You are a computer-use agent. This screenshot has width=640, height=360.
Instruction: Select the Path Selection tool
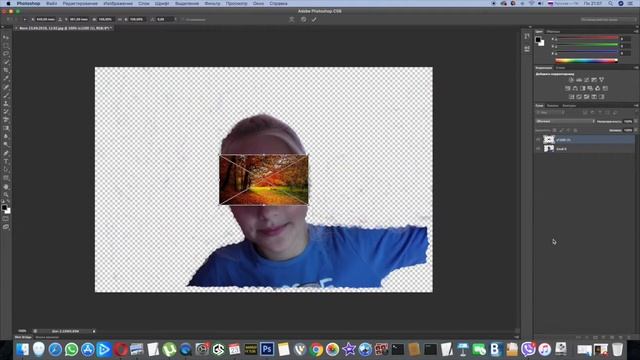[x=6, y=170]
